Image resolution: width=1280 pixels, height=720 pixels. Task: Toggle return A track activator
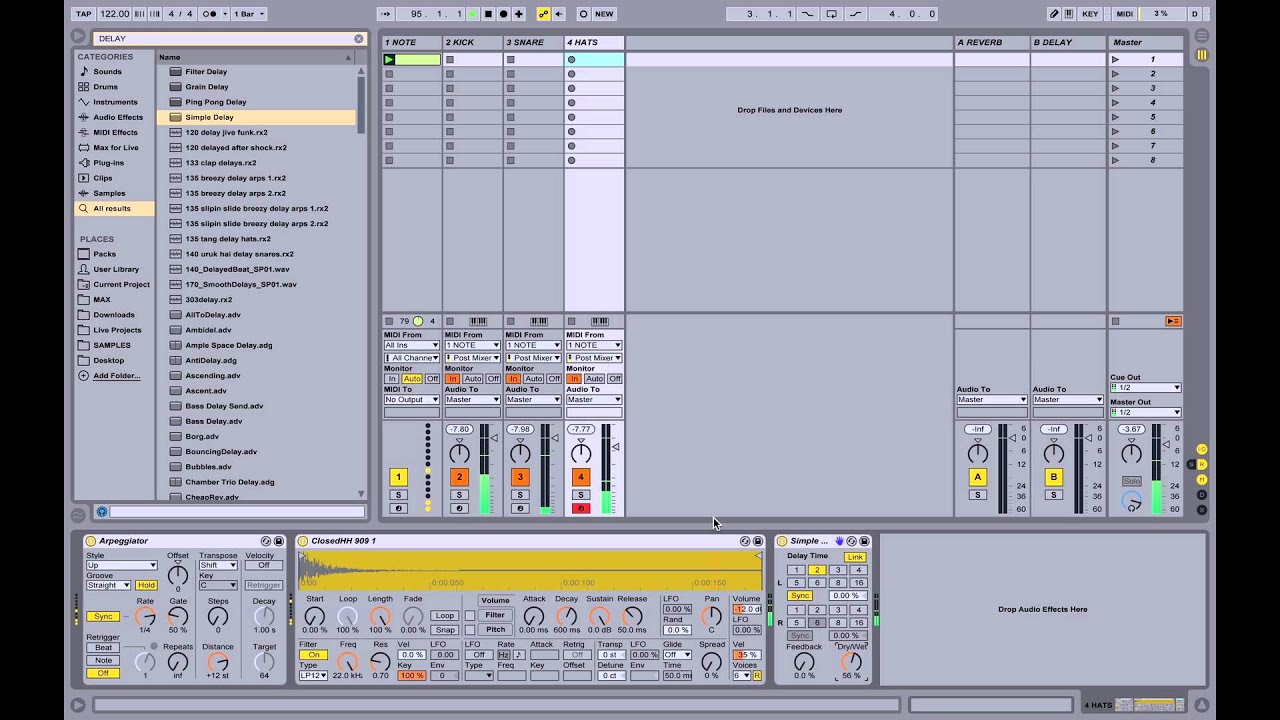pos(978,477)
